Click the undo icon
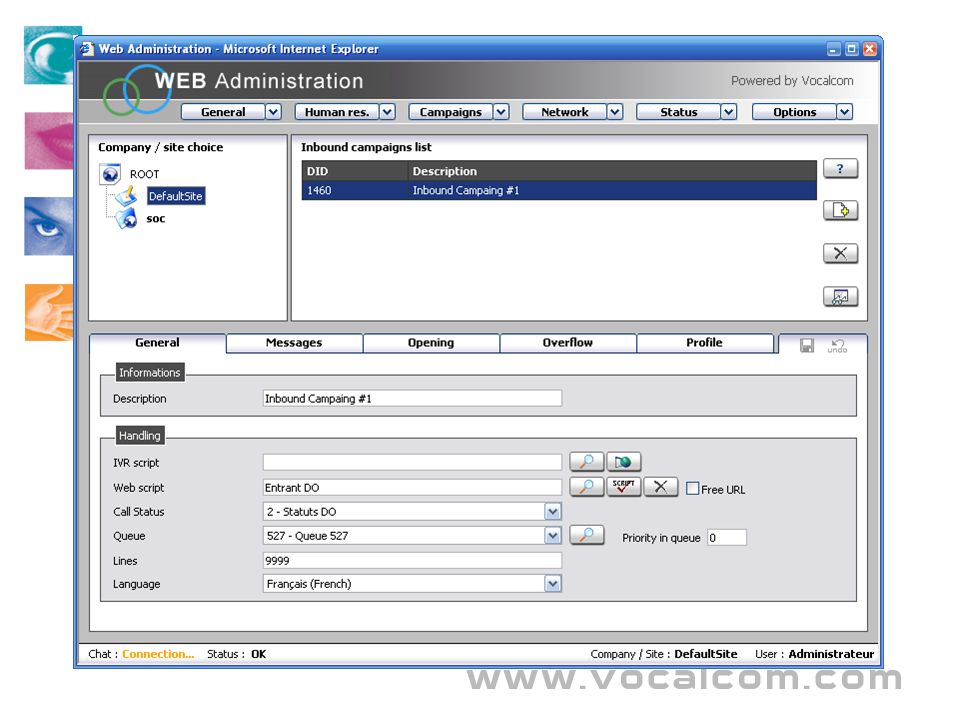This screenshot has width=960, height=720. tap(837, 346)
